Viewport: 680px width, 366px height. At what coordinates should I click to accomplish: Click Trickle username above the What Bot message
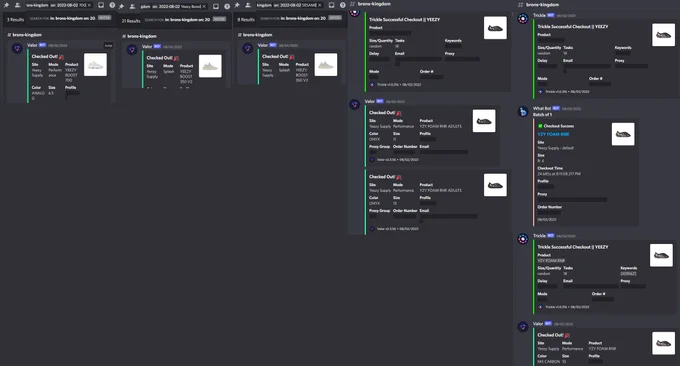point(539,15)
